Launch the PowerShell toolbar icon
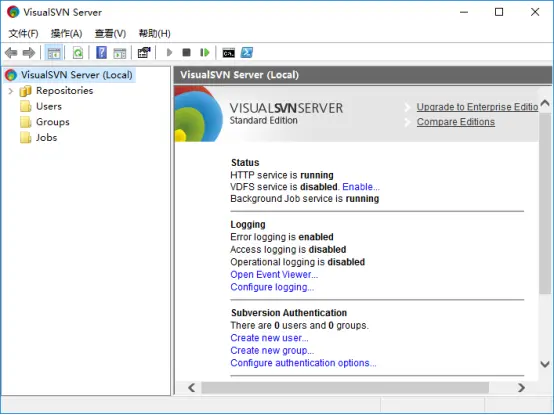Image resolution: width=554 pixels, height=415 pixels. click(x=247, y=53)
